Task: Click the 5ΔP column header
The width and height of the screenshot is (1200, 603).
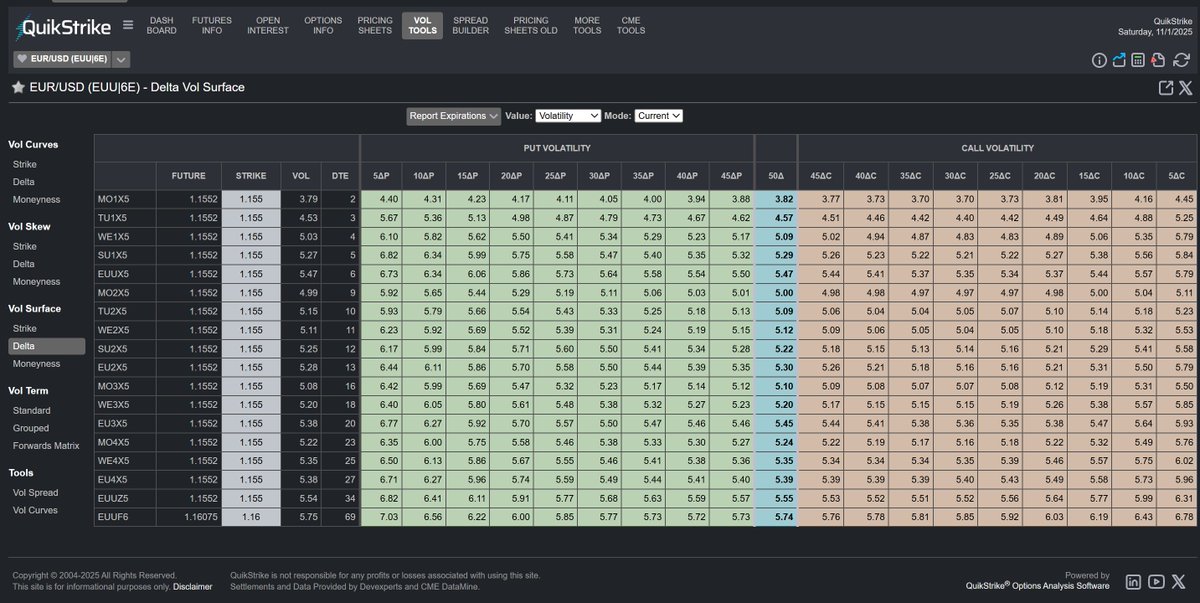Action: click(380, 175)
